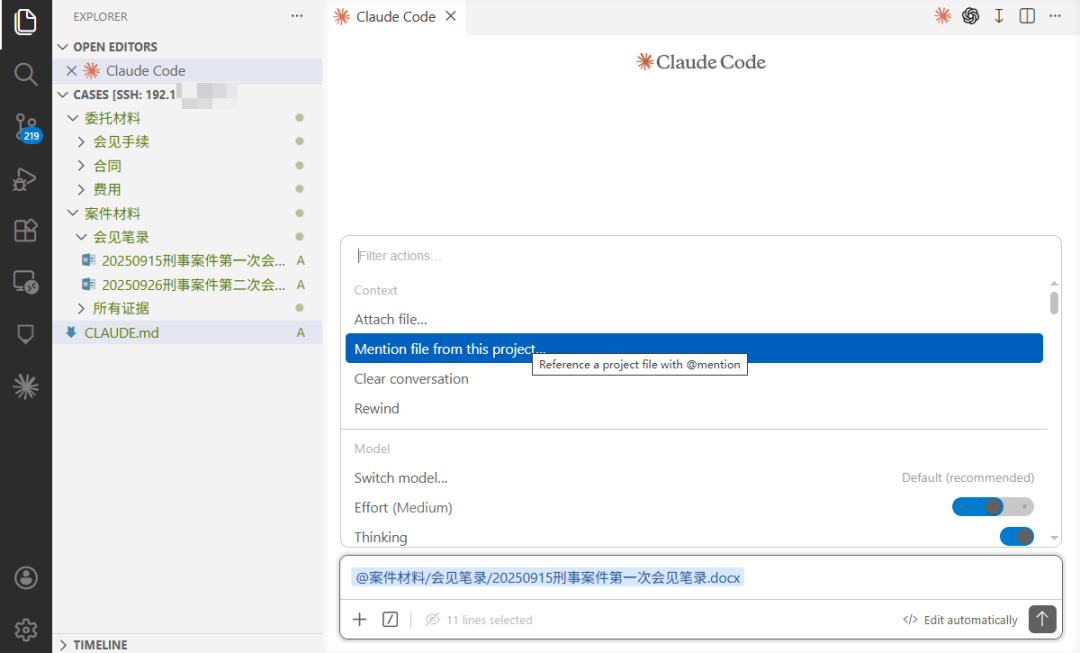
Task: Click Claude starburst icon in editor title bar
Action: tap(943, 16)
